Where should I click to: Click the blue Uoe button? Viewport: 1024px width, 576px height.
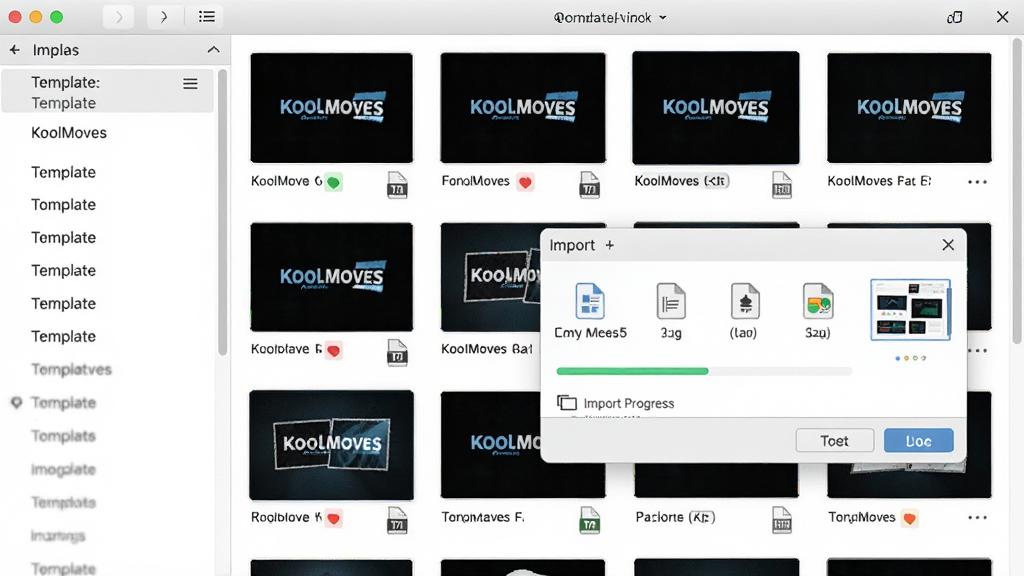point(919,441)
